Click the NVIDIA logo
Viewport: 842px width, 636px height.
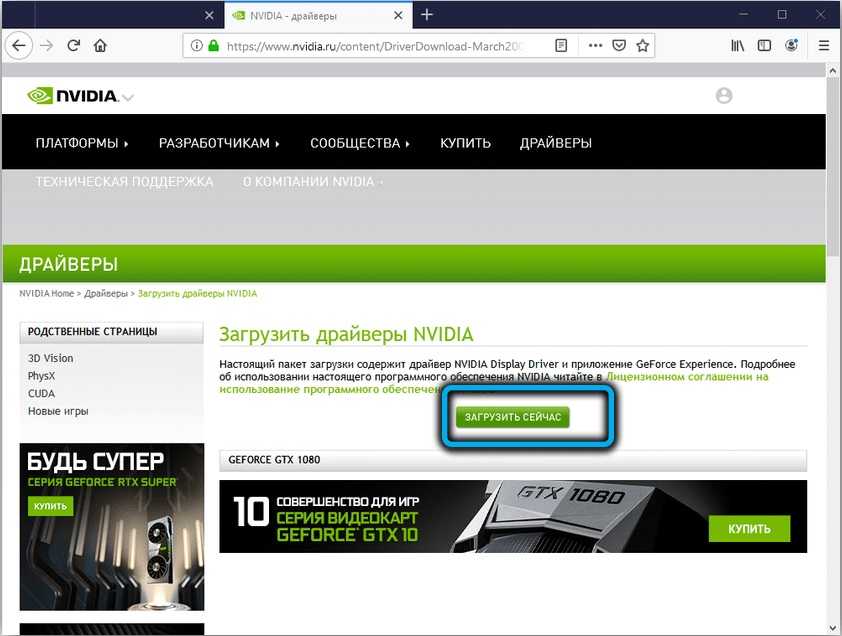click(x=72, y=96)
